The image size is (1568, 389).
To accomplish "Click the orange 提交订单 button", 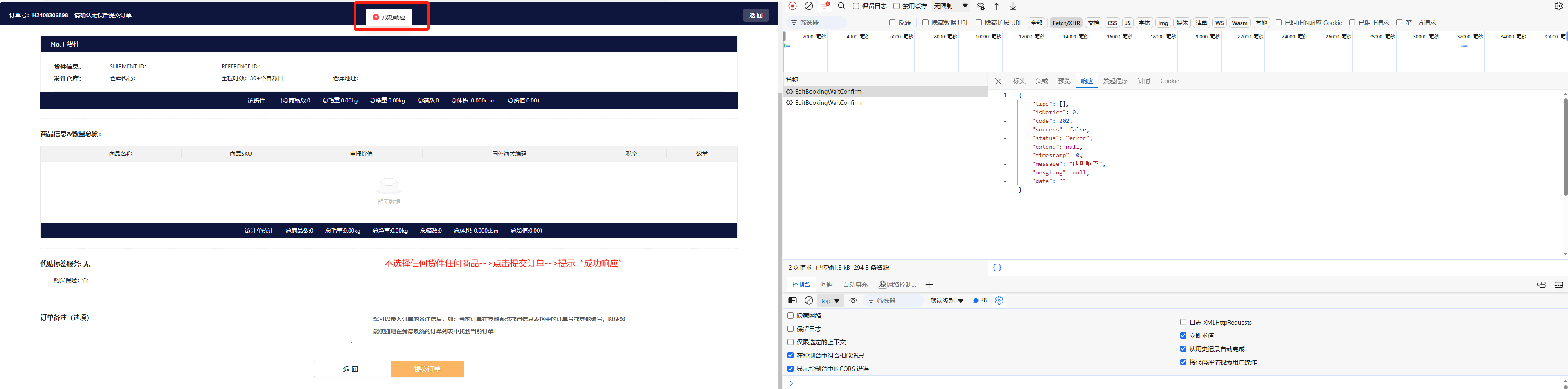I will point(427,369).
